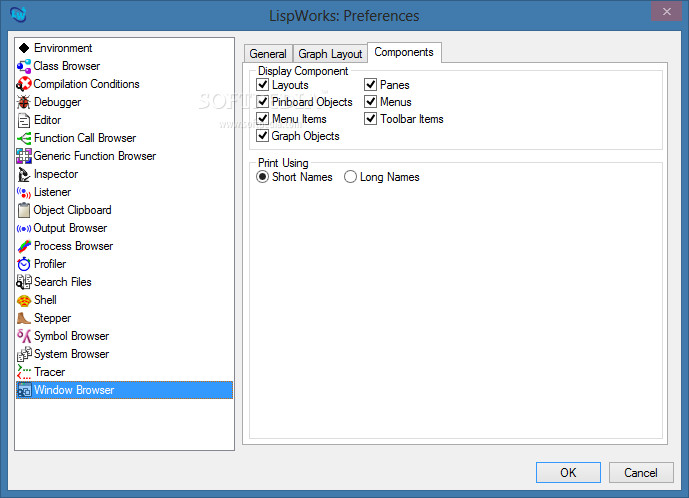Close the Preferences dialog window
The image size is (689, 498).
[x=667, y=11]
